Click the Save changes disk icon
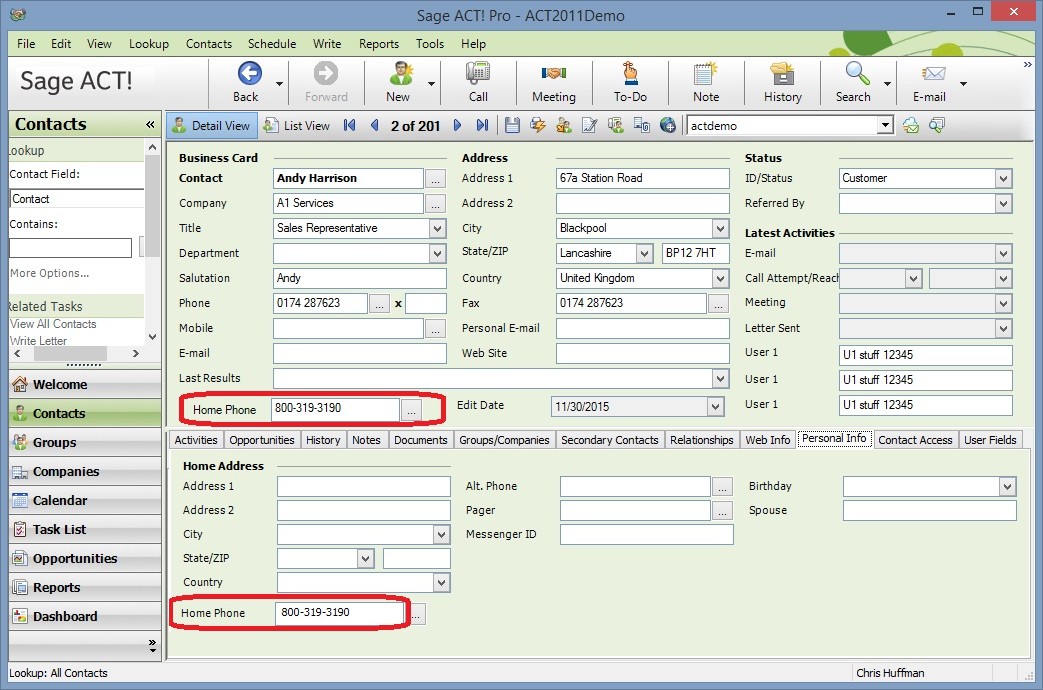This screenshot has width=1043, height=690. pyautogui.click(x=512, y=125)
